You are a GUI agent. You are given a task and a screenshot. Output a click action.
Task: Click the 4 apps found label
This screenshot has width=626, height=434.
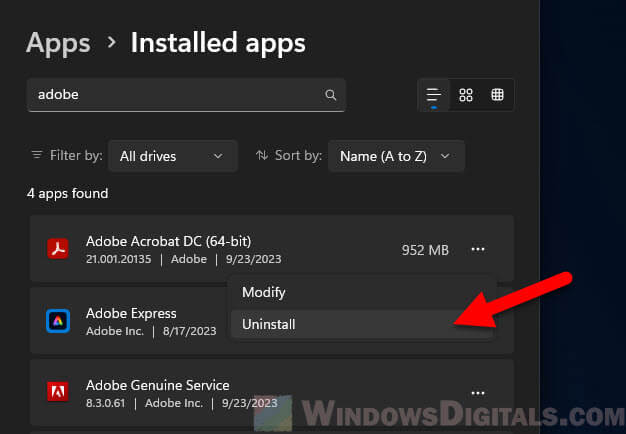[67, 194]
